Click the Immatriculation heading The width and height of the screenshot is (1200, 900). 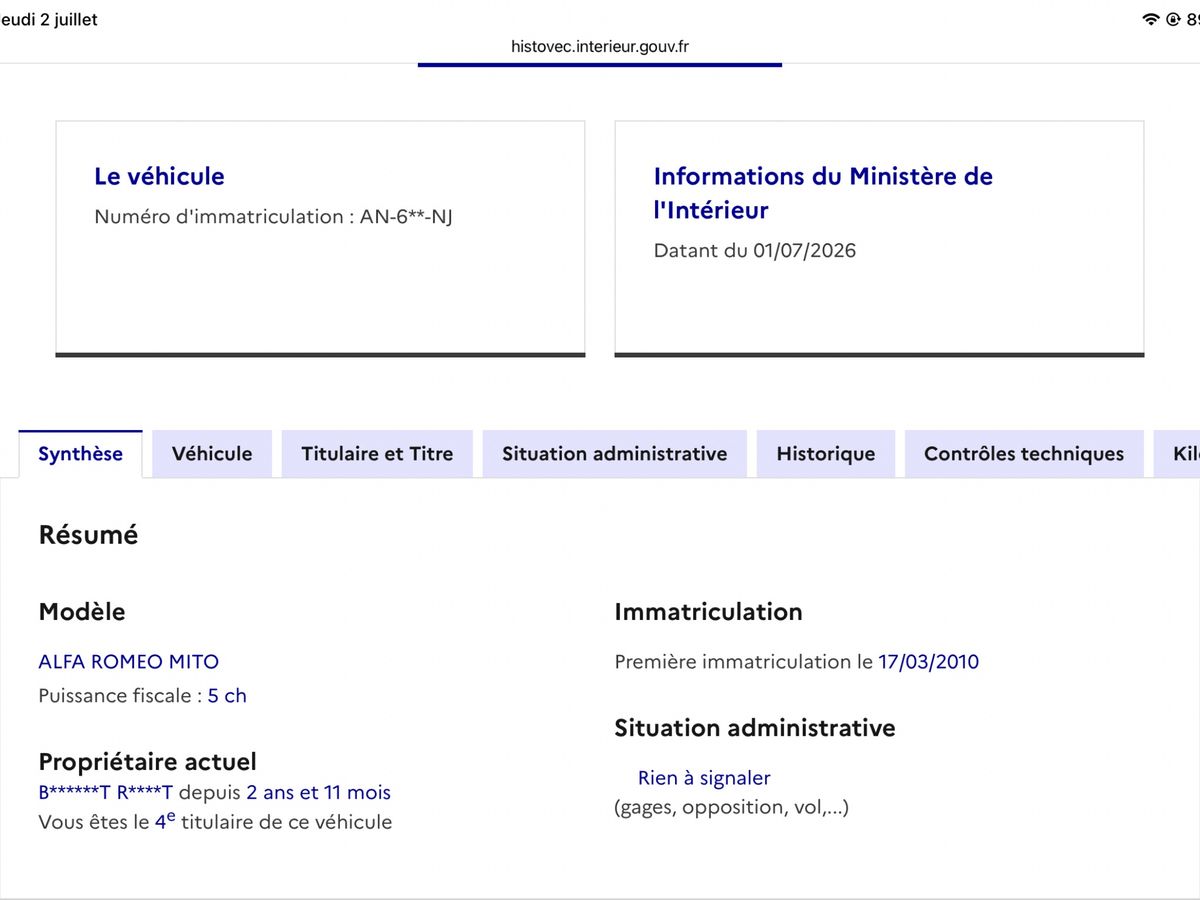pos(708,612)
